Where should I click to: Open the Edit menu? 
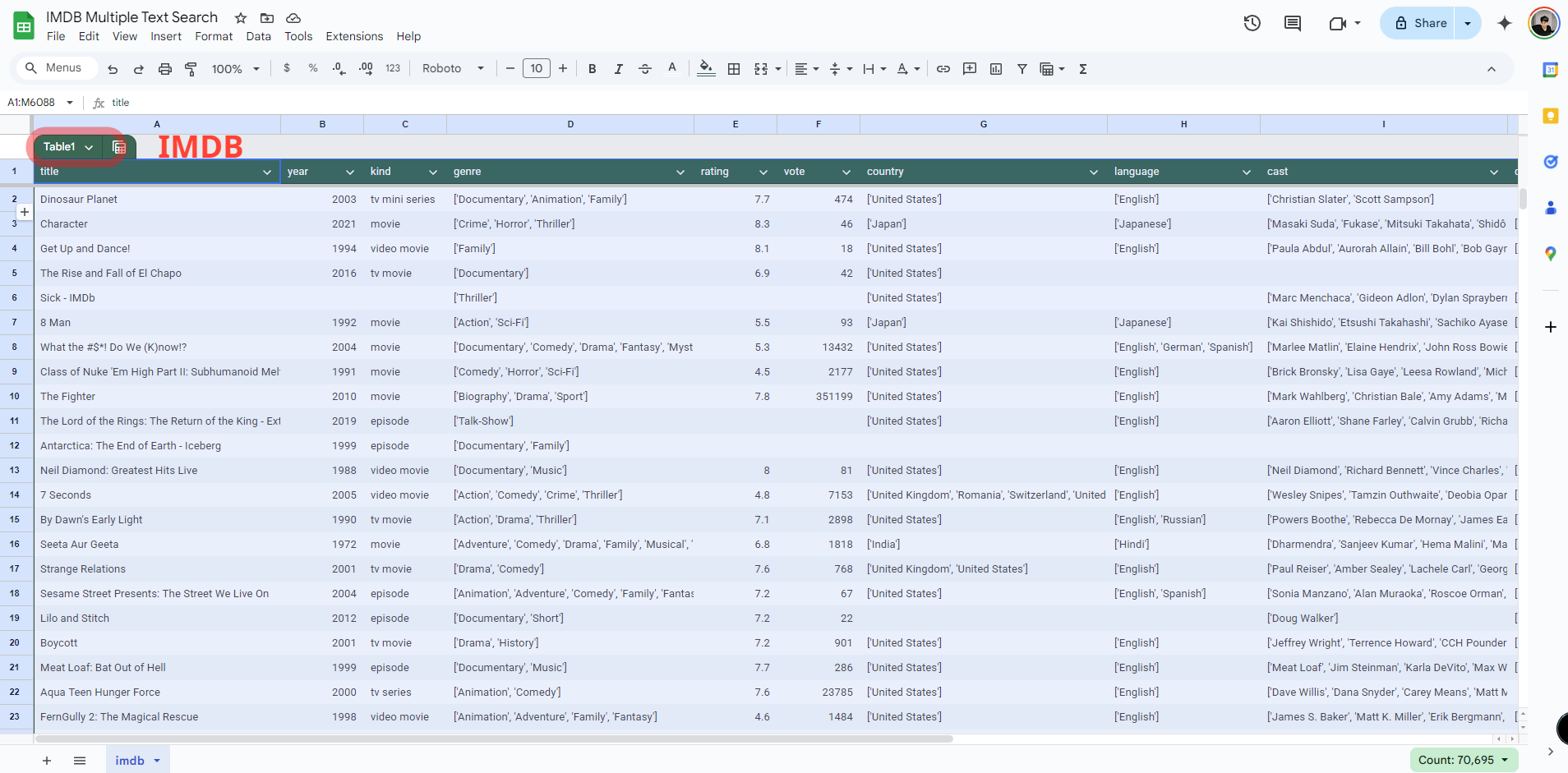(89, 36)
